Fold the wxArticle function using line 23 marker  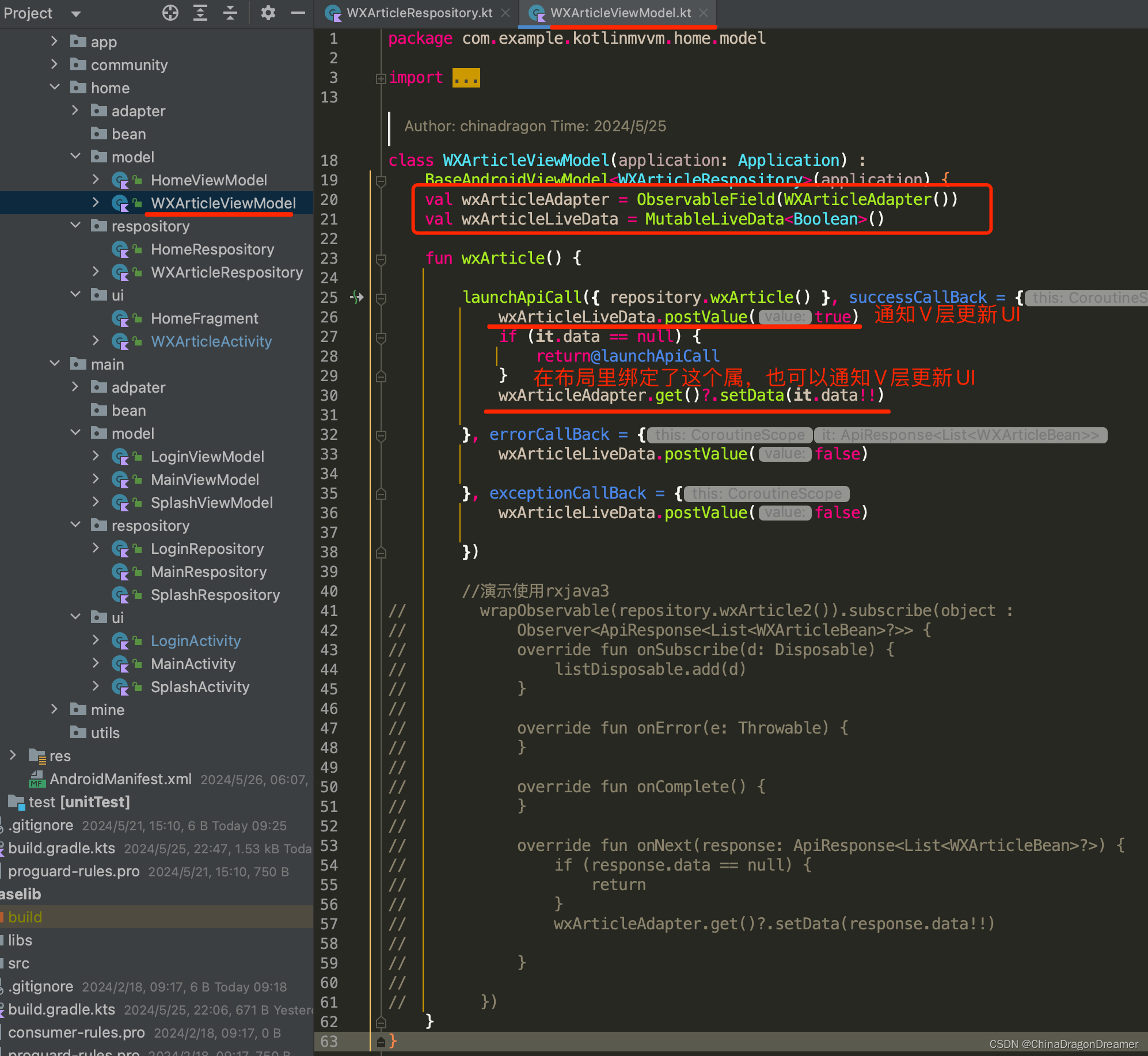pyautogui.click(x=380, y=259)
